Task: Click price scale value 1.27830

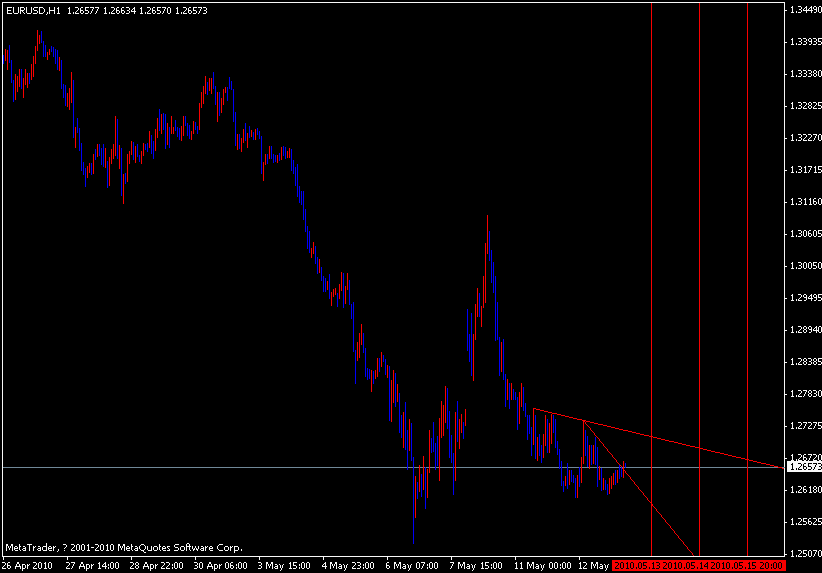Action: 805,393
